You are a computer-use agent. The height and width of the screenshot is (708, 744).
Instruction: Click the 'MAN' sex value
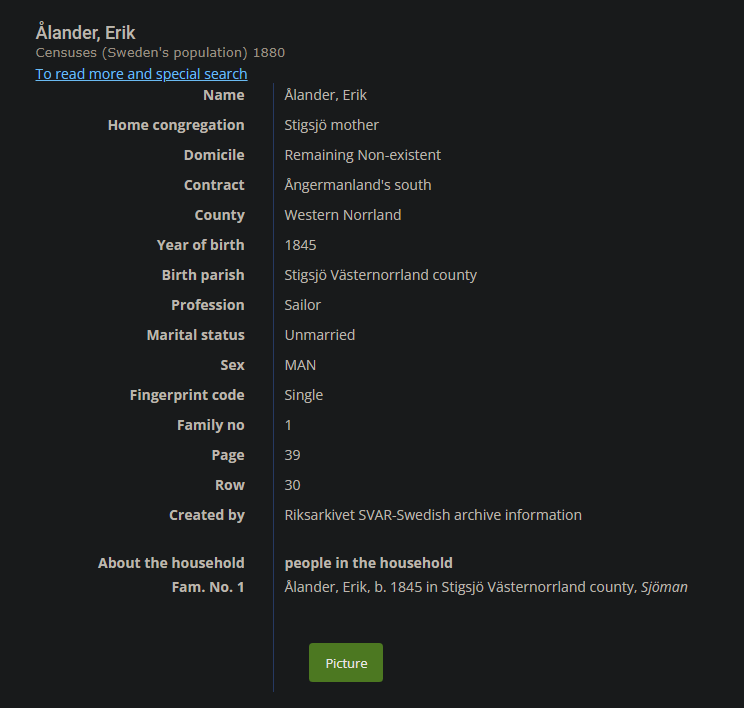(300, 365)
